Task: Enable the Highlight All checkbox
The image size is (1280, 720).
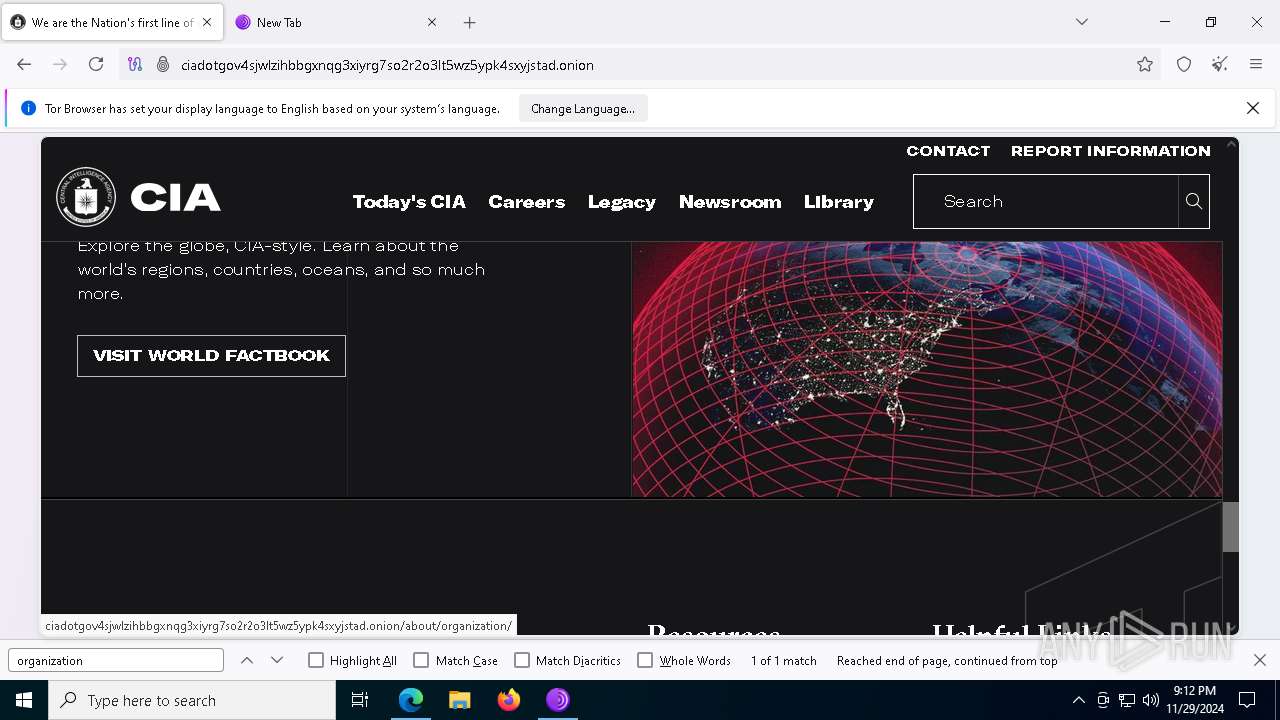Action: coord(316,660)
